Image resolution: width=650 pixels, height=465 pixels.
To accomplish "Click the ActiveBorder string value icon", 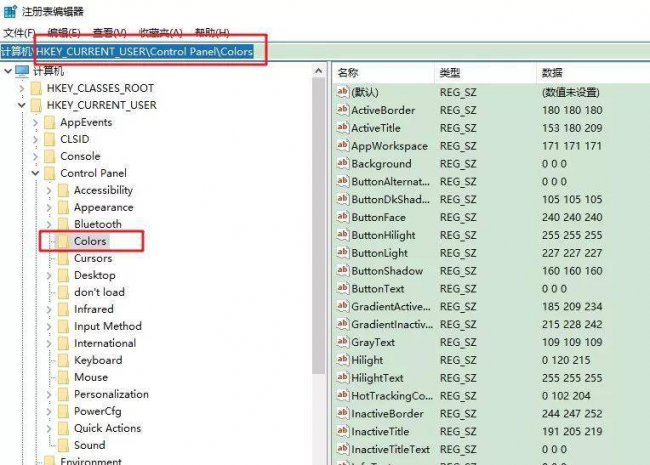I will pyautogui.click(x=342, y=110).
